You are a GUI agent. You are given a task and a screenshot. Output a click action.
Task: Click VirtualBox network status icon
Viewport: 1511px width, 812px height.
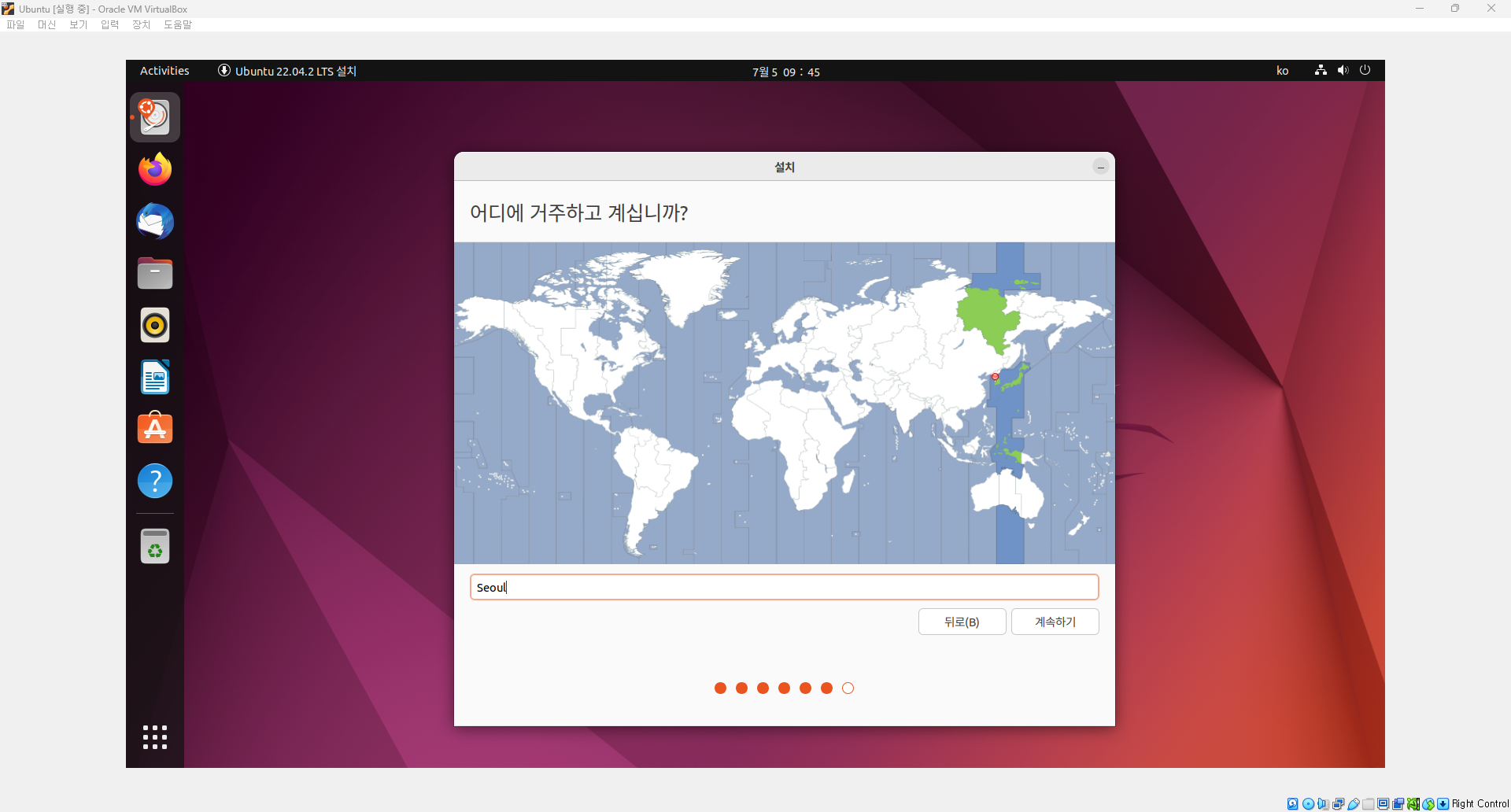pyautogui.click(x=1338, y=803)
